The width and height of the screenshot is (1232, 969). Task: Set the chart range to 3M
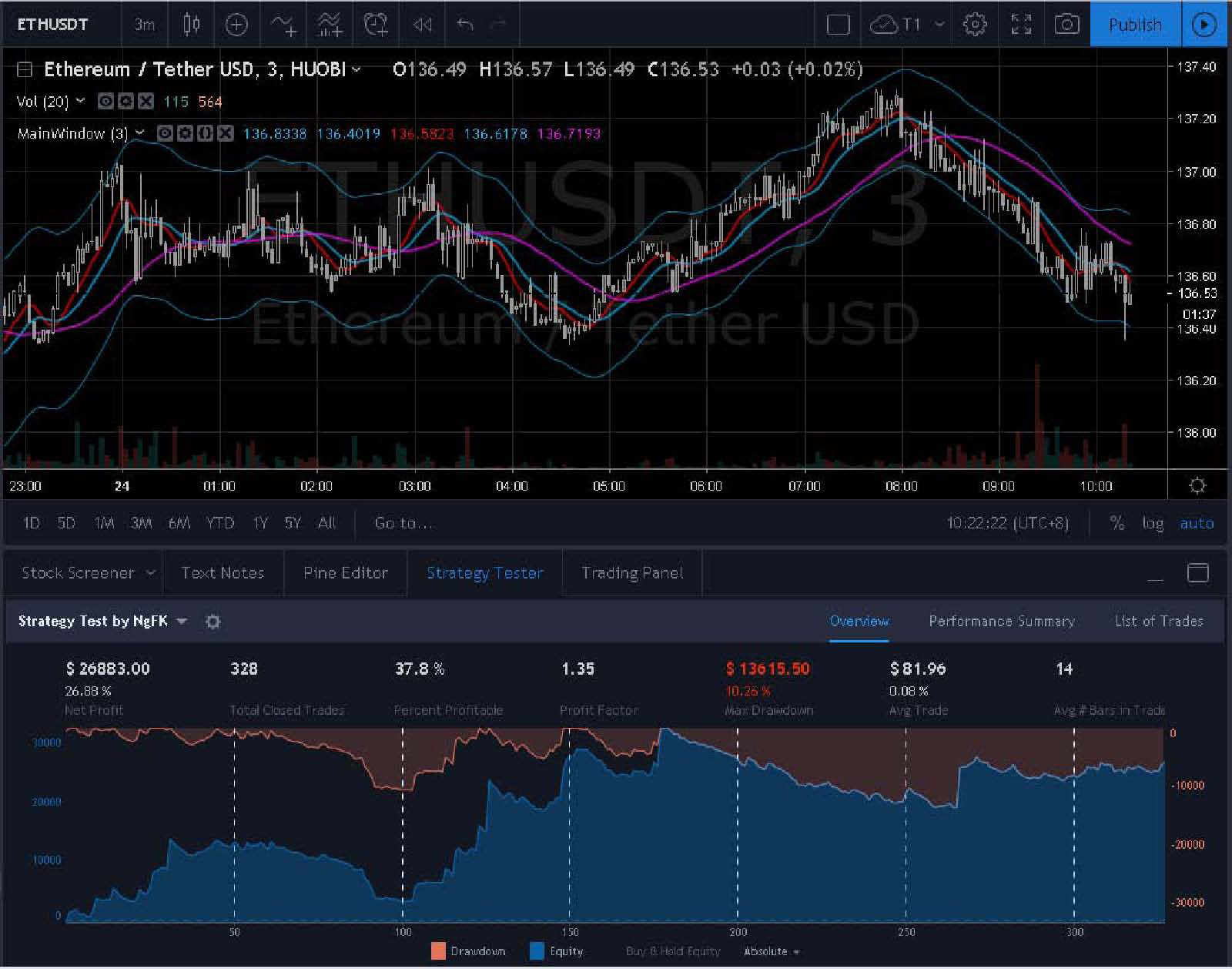point(141,523)
